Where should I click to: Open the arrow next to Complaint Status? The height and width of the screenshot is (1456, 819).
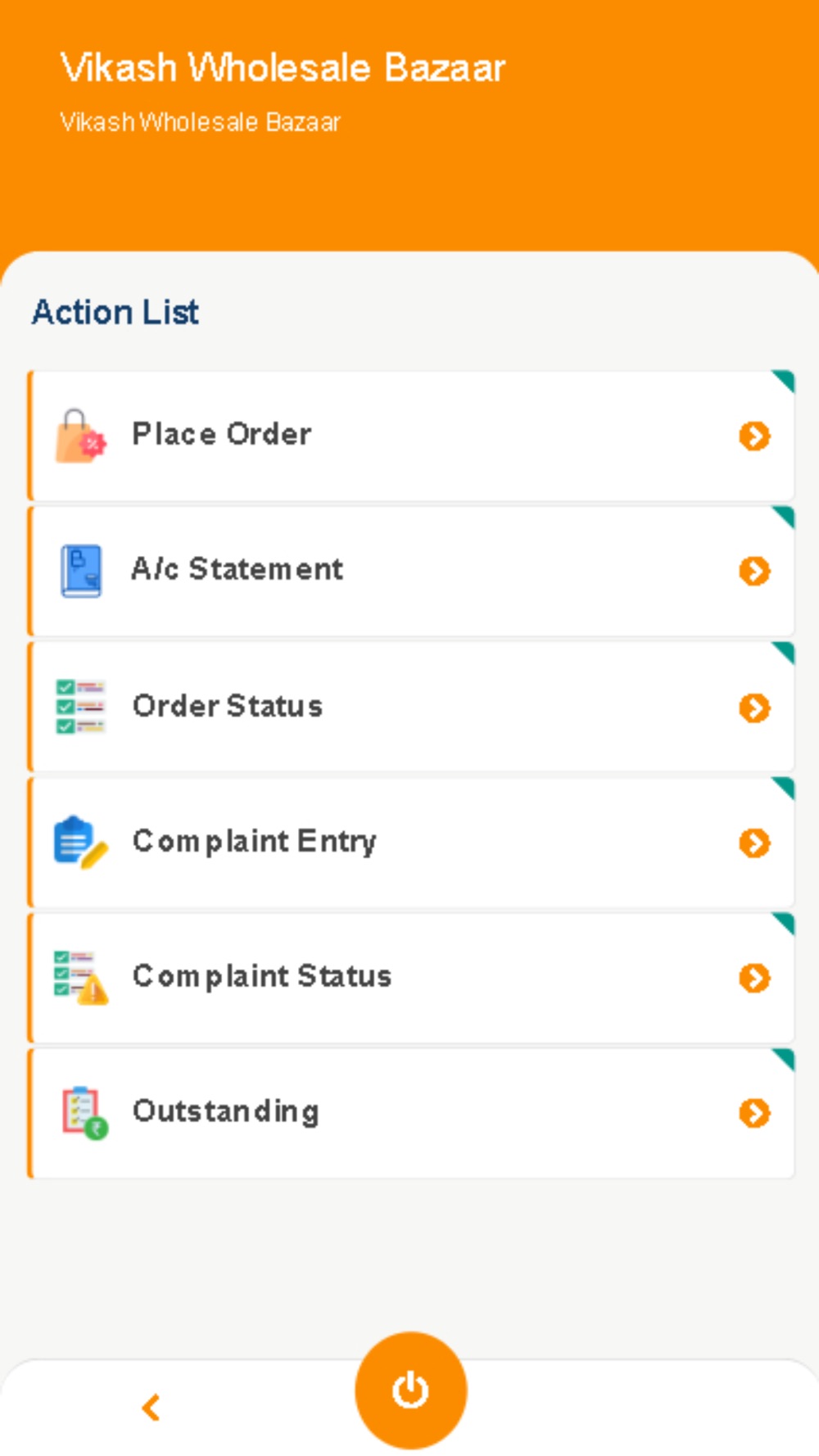754,978
